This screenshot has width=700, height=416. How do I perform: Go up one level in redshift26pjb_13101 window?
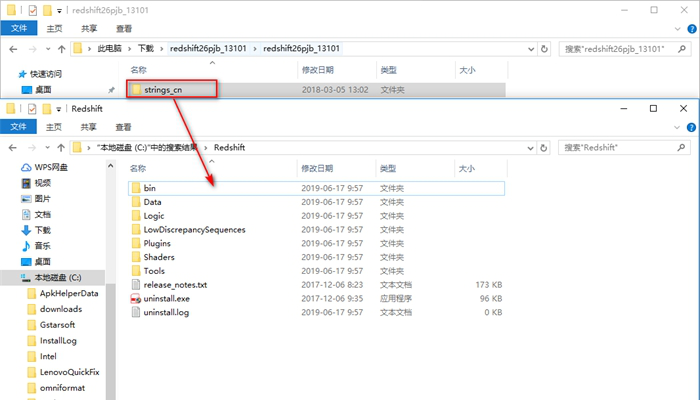point(62,49)
